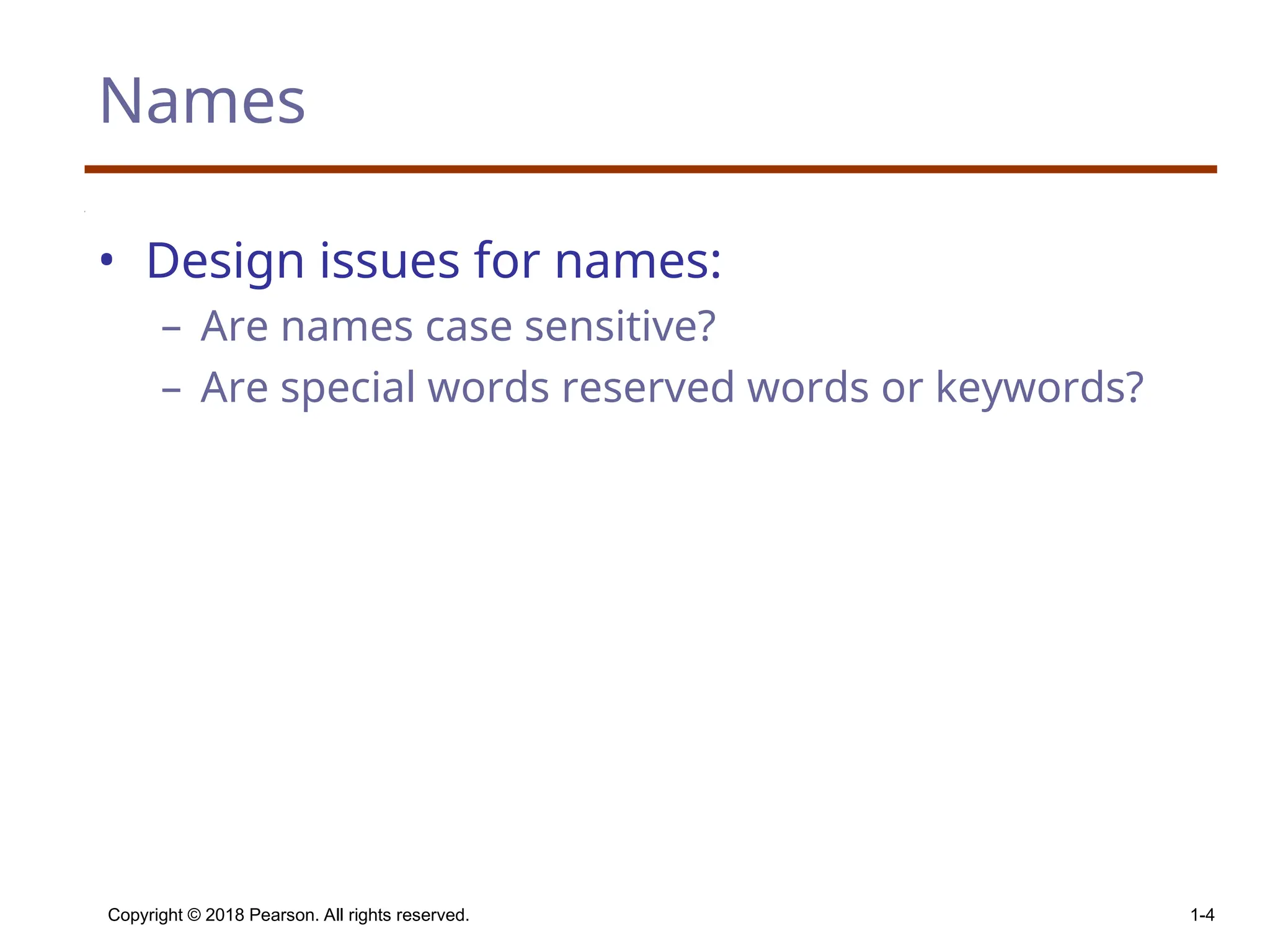Click the copyright © symbol in footer
The width and height of the screenshot is (1270, 952).
tap(193, 915)
